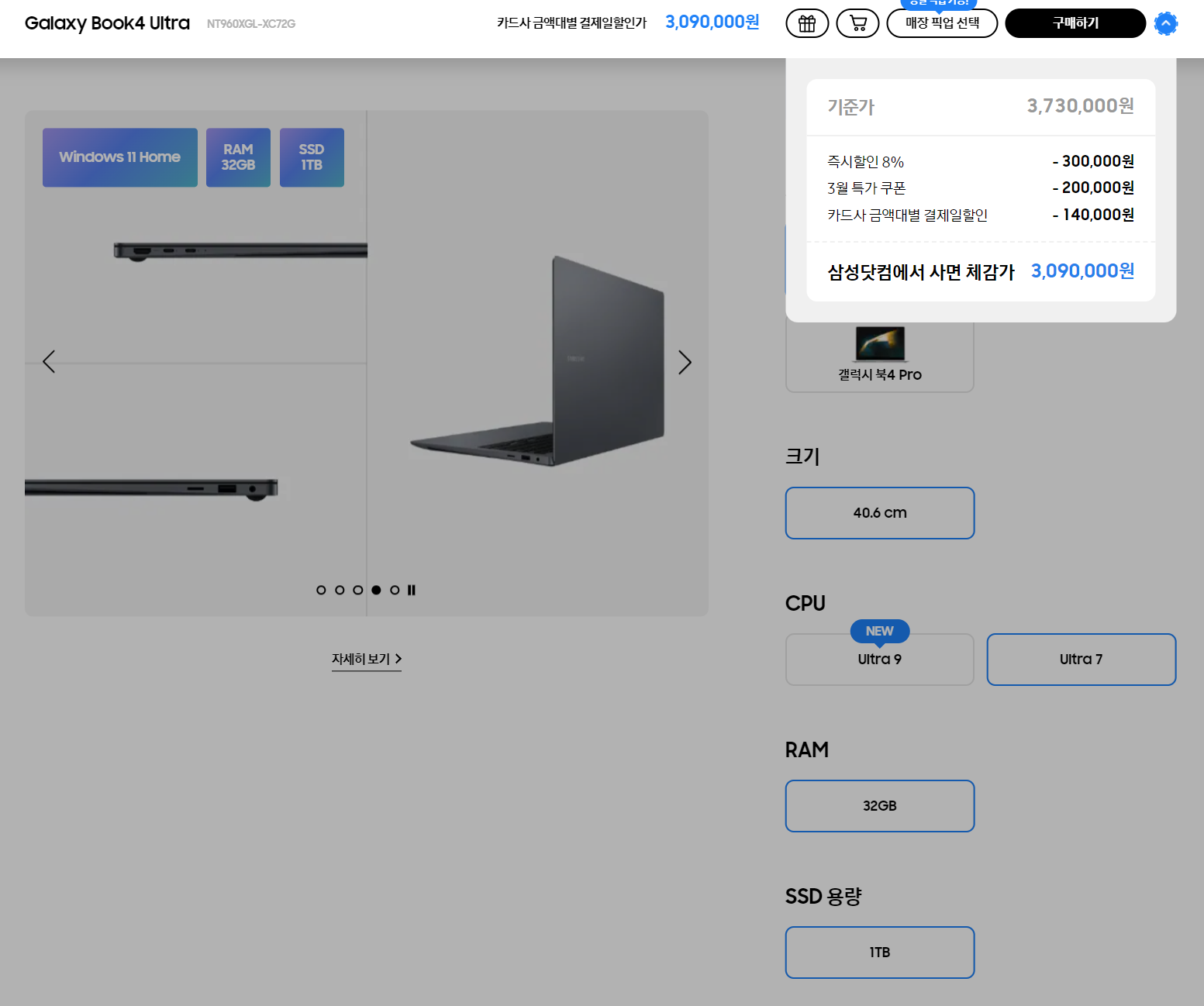1204x1006 pixels.
Task: Open 매장 픽업 선택 store pickup
Action: click(x=942, y=23)
